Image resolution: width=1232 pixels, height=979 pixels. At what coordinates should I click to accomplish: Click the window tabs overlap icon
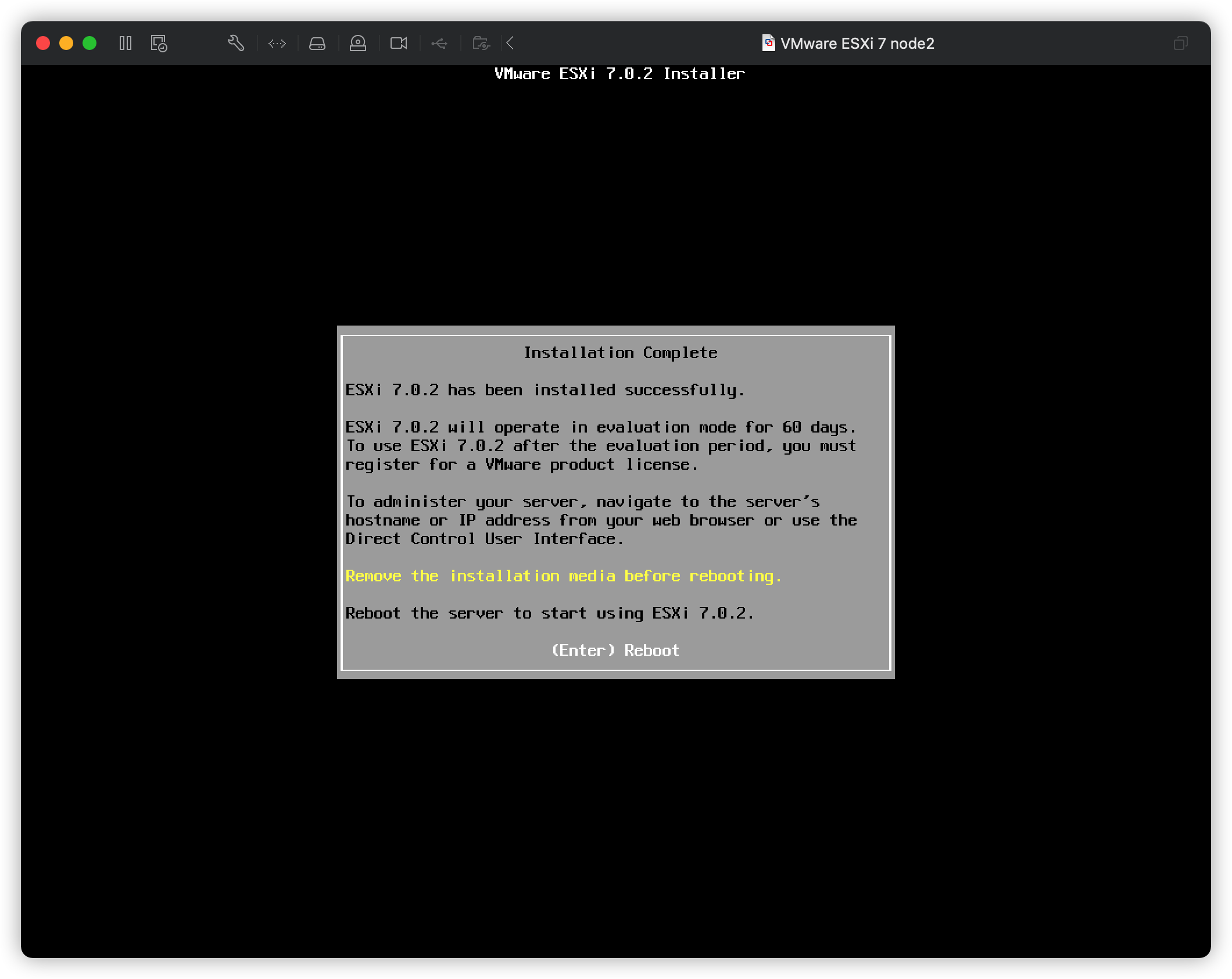pyautogui.click(x=1180, y=43)
